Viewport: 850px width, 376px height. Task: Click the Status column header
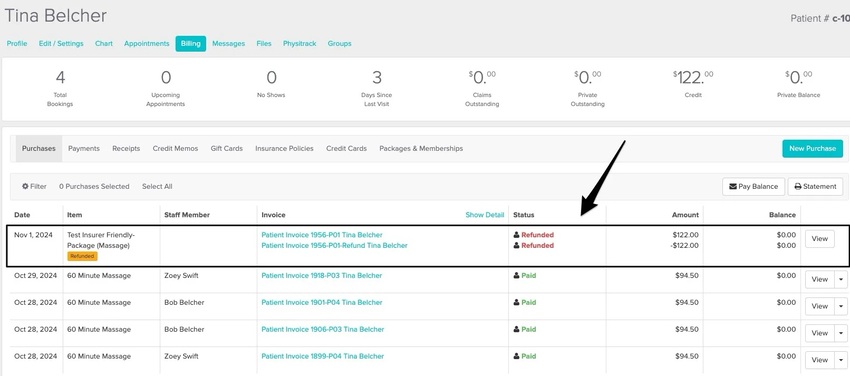click(x=524, y=215)
